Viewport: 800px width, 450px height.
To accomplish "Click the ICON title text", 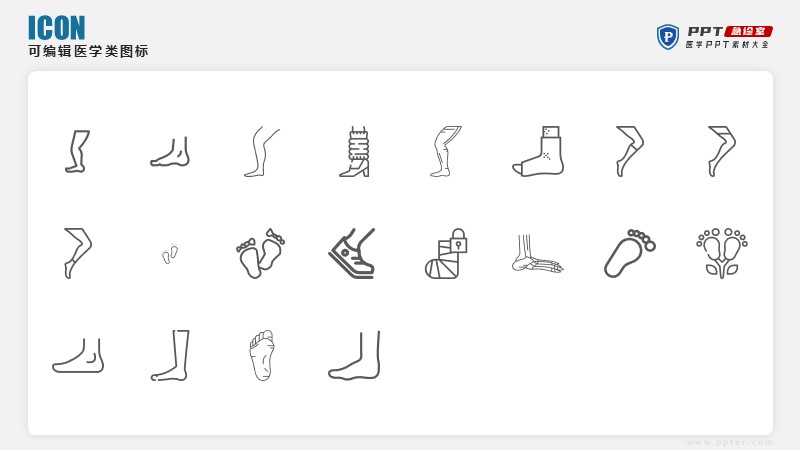I will coord(57,28).
